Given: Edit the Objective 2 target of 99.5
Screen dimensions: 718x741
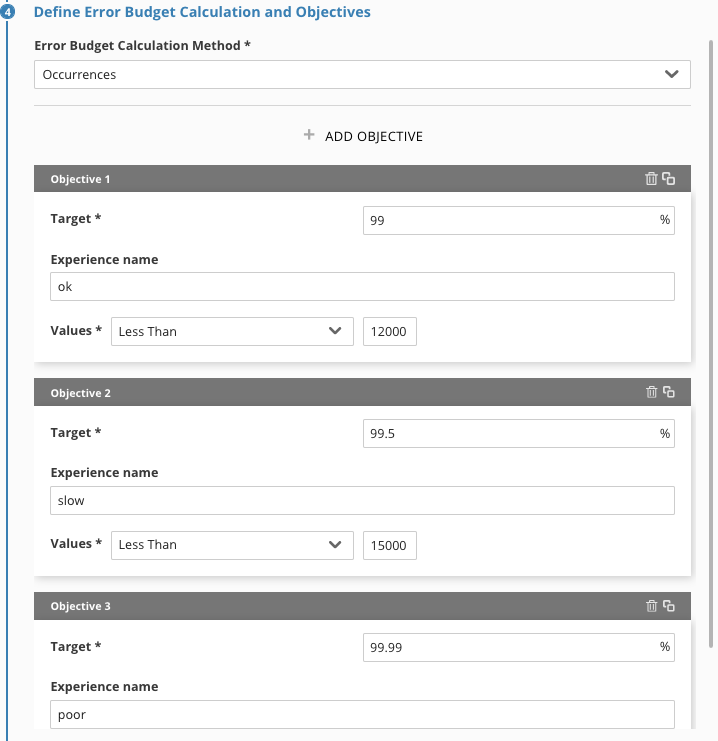Looking at the screenshot, I should (x=519, y=433).
